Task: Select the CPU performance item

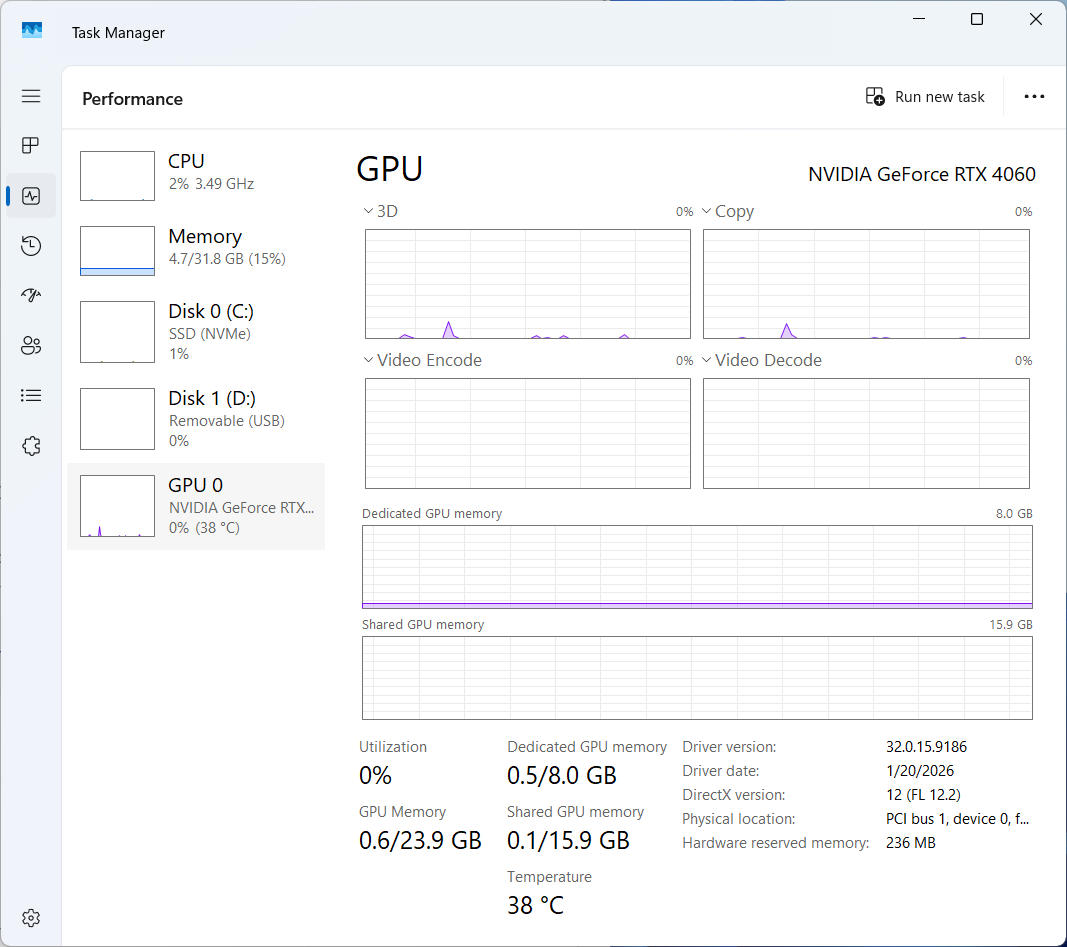Action: pos(196,175)
